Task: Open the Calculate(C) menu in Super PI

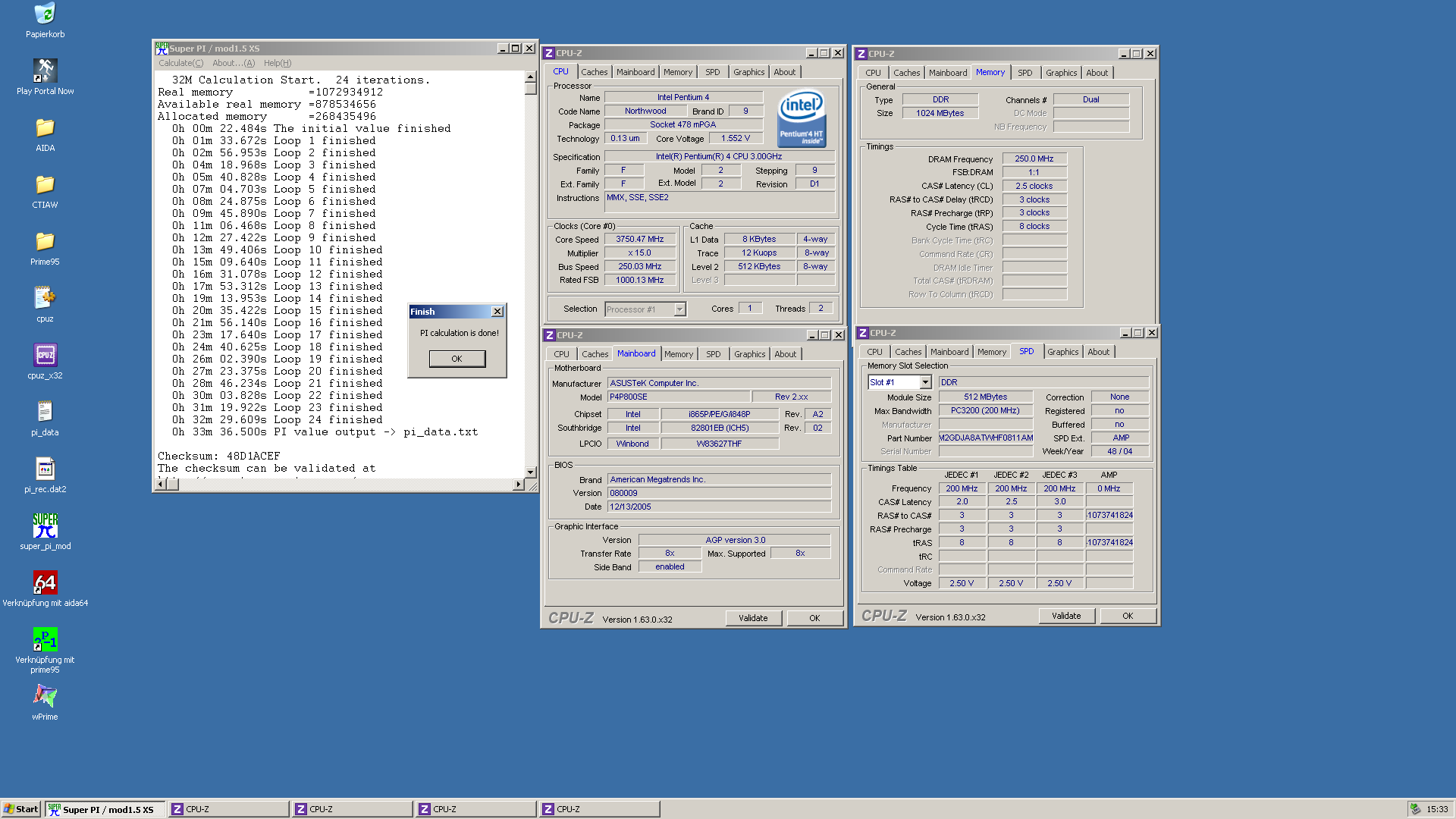Action: tap(180, 63)
